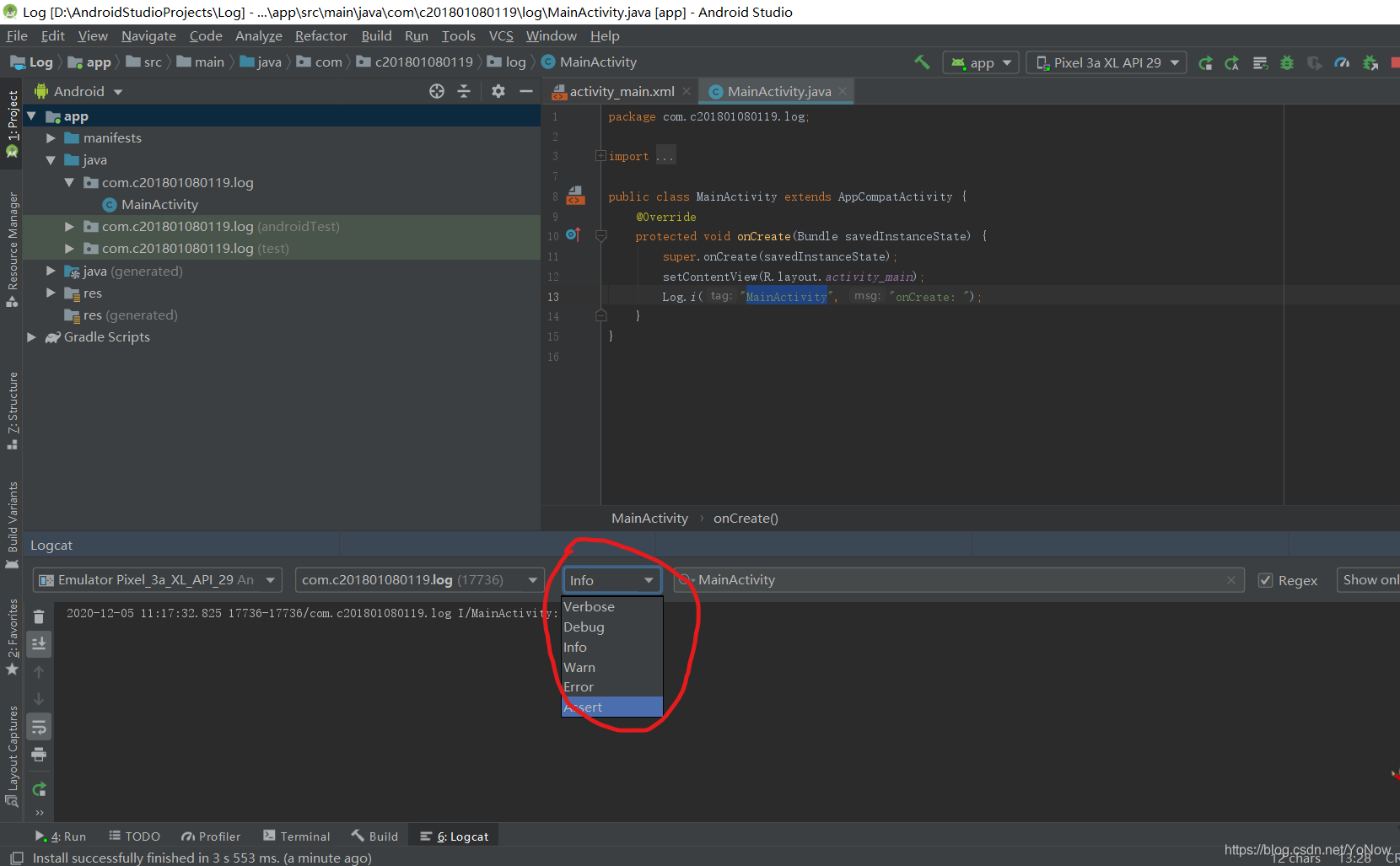1400x866 pixels.
Task: Select Verbose log level
Action: pyautogui.click(x=612, y=607)
